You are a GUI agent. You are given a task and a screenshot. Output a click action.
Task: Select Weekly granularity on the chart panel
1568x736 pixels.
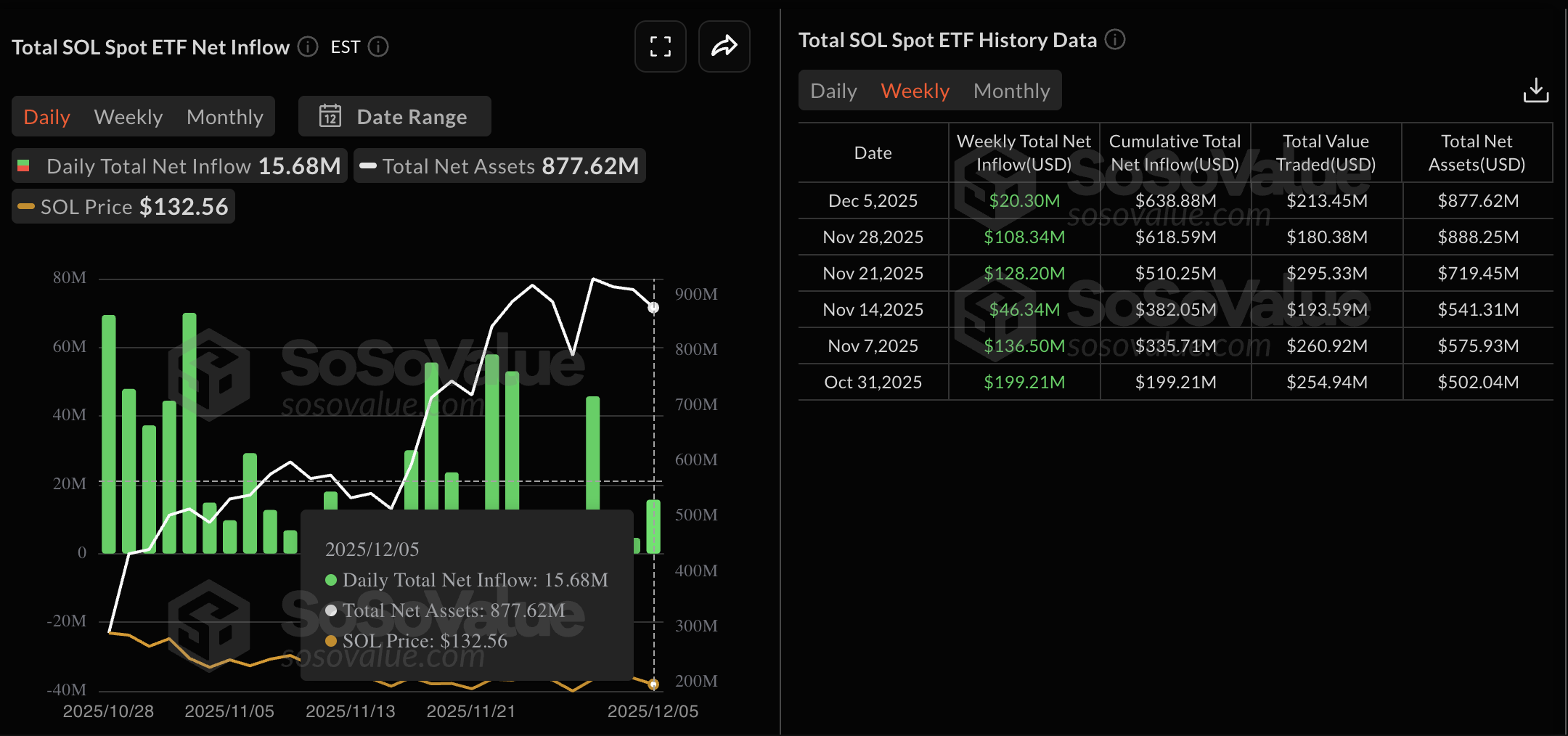(128, 116)
